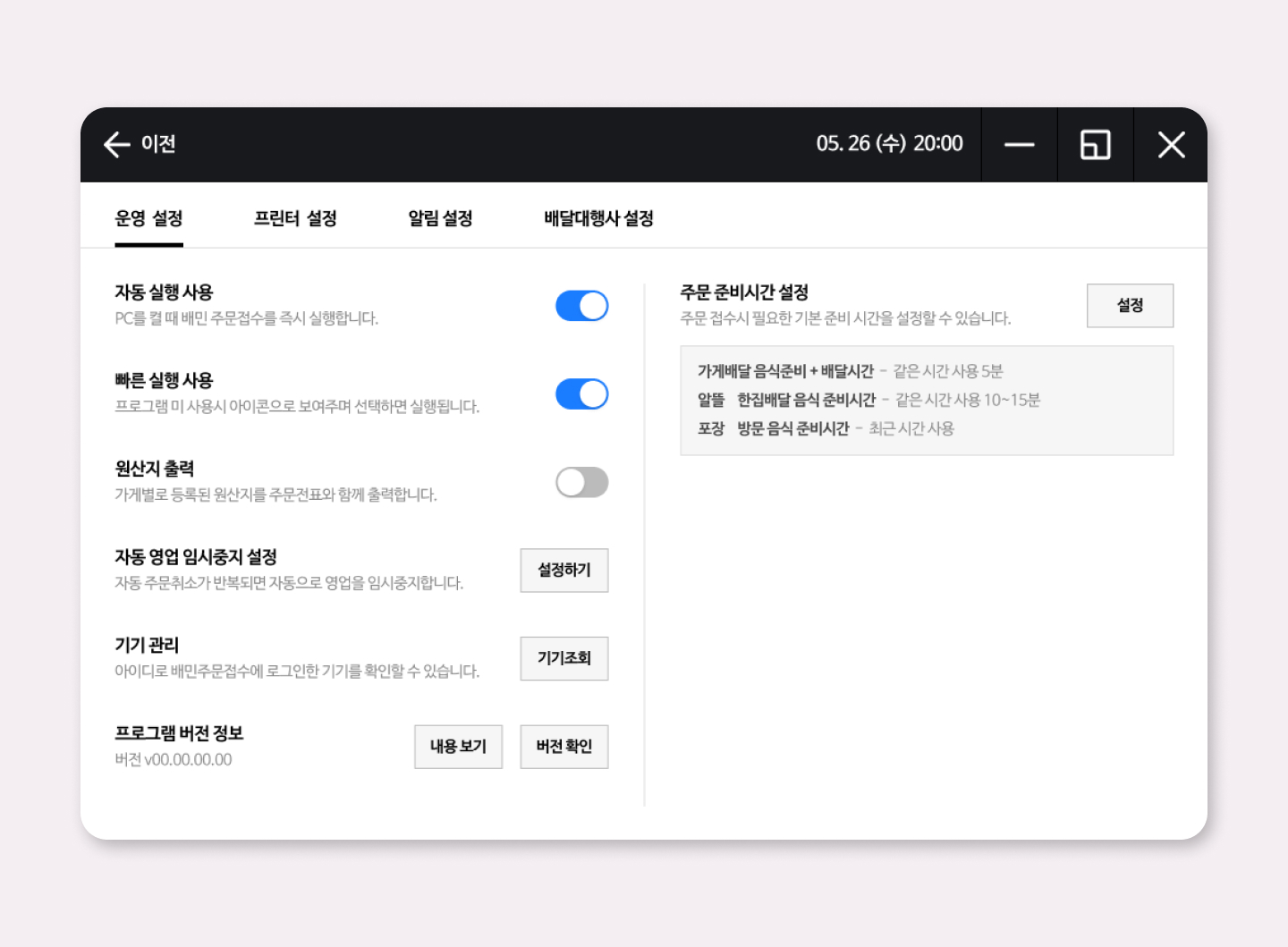Screen dimensions: 1288x947
Task: Click the 설정하기 button
Action: [564, 571]
